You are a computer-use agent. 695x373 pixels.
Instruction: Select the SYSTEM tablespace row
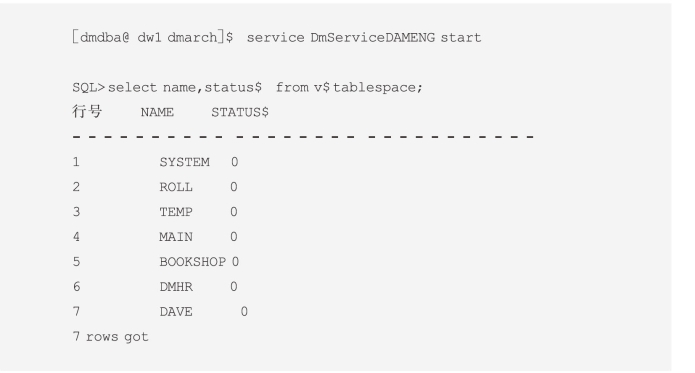[x=155, y=162]
